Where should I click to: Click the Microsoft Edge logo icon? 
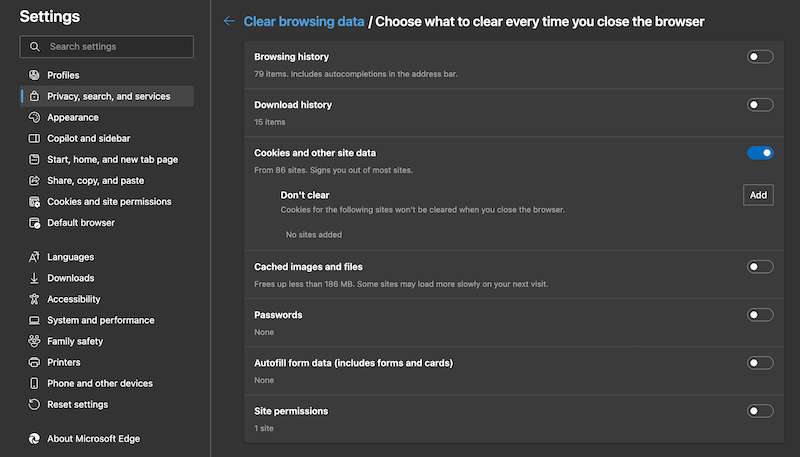point(34,439)
